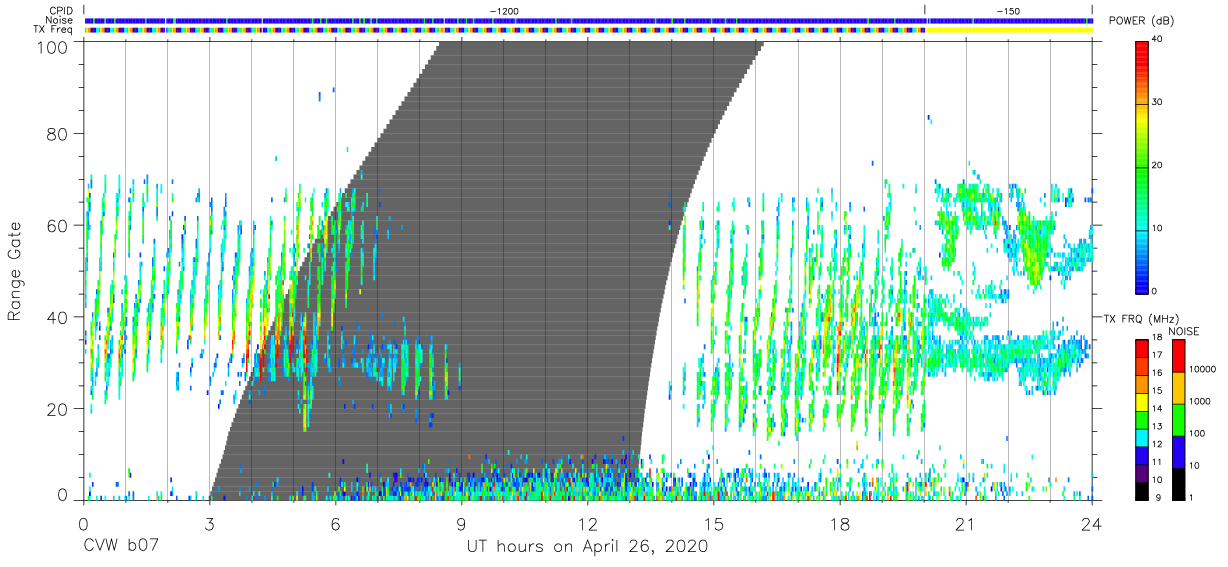Click the 9 tick on the UT hours axis
This screenshot has width=1228, height=567.
coord(461,524)
